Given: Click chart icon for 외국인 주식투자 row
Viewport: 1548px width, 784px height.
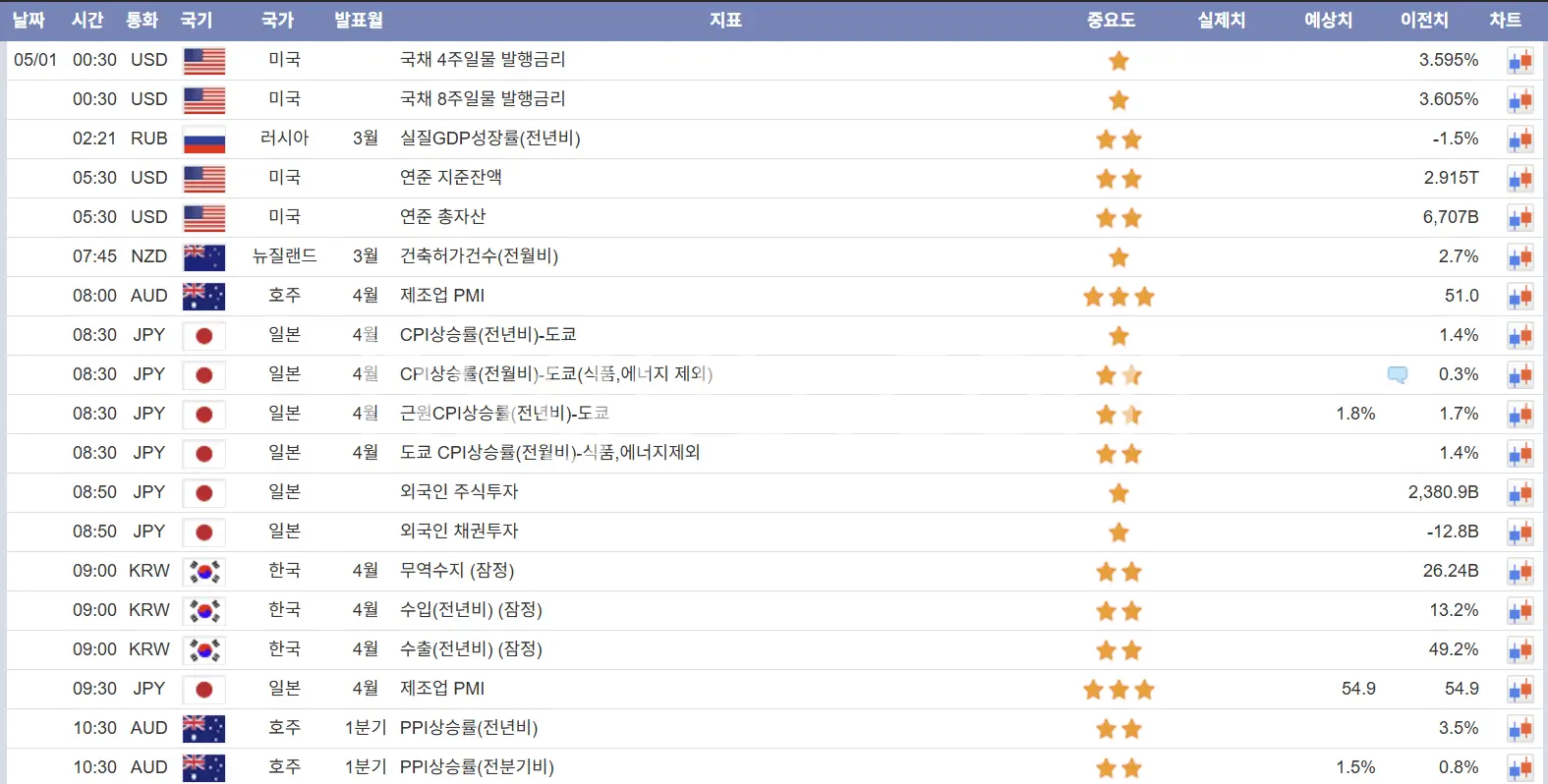Looking at the screenshot, I should [1519, 493].
